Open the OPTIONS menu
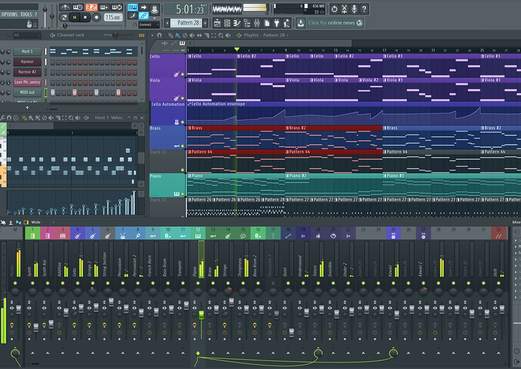This screenshot has height=369, width=521. coord(10,14)
